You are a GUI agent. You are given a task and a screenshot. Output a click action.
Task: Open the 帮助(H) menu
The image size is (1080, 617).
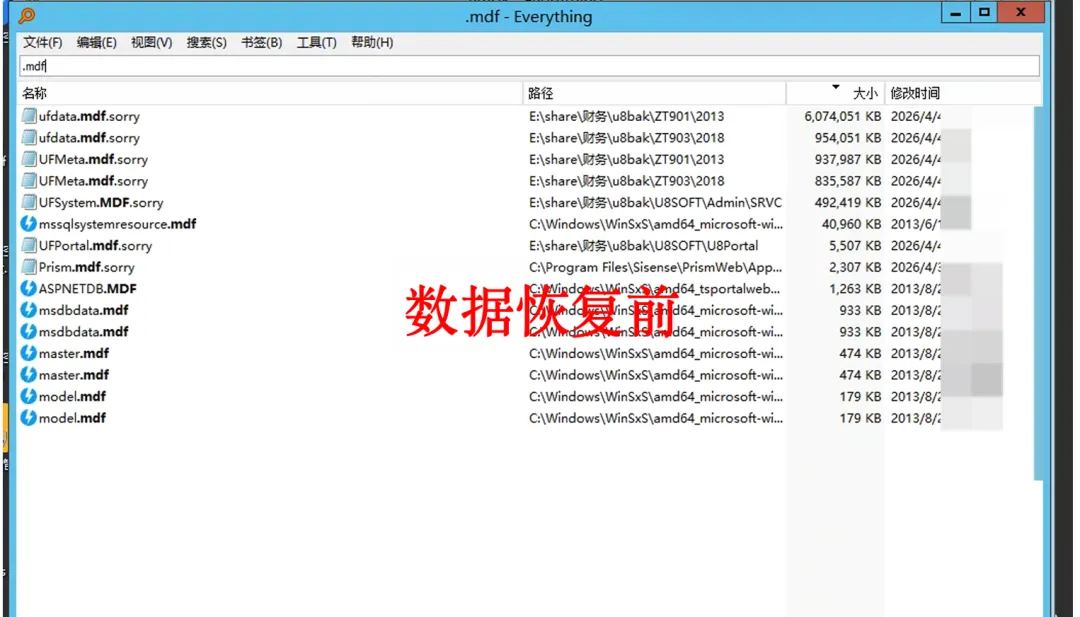372,43
